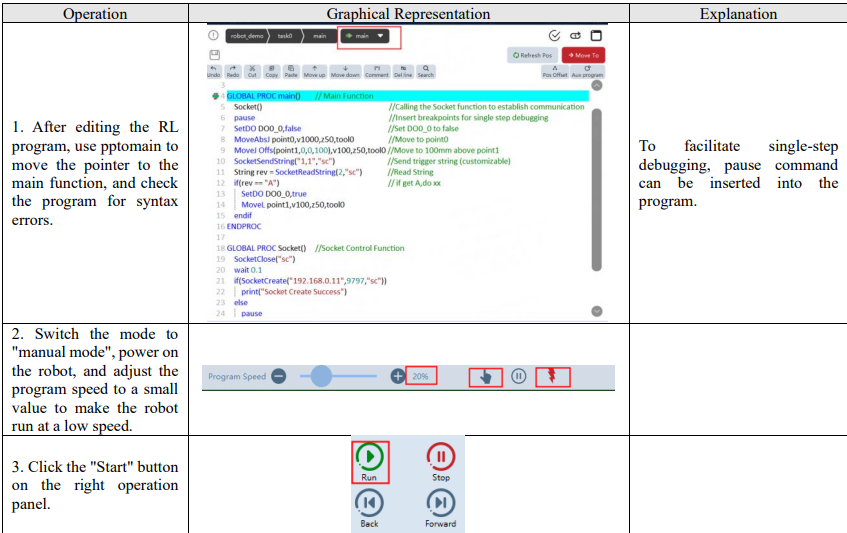847x533 pixels.
Task: Click the Copy toolbar icon
Action: click(272, 71)
